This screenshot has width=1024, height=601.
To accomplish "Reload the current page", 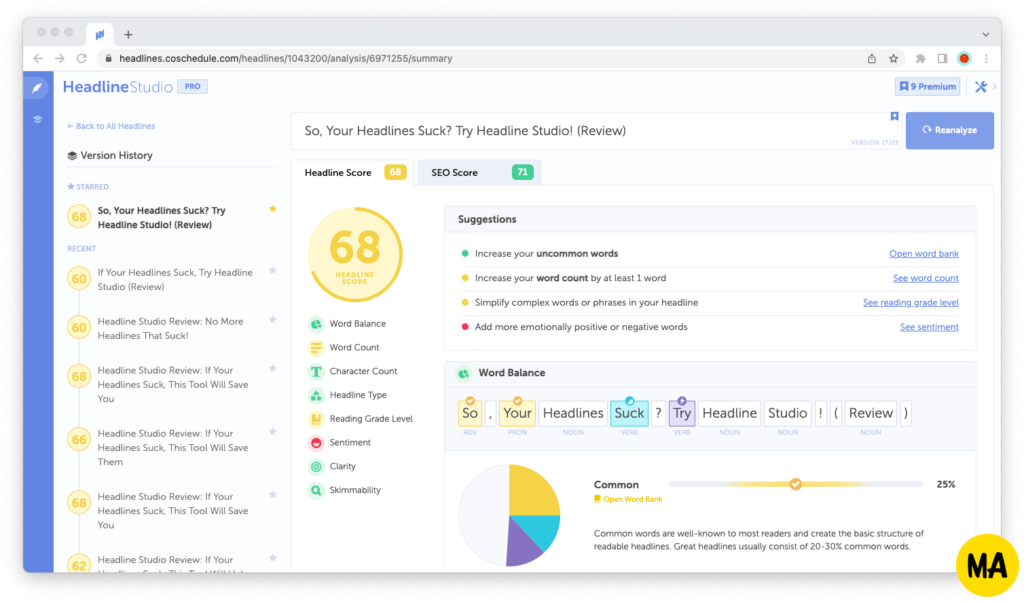I will tap(82, 58).
